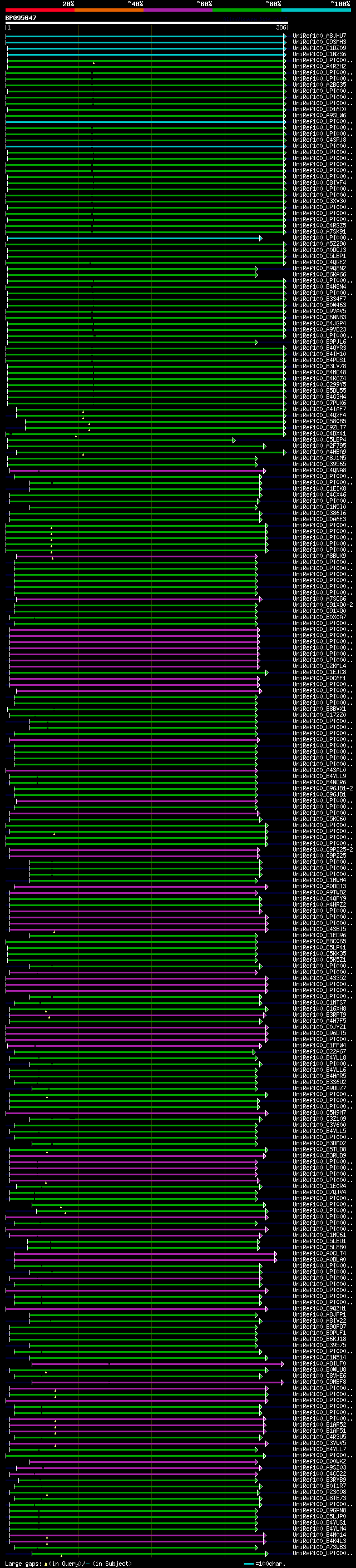
Task: Click the ~40% orange identity legend bar
Action: tap(110, 10)
